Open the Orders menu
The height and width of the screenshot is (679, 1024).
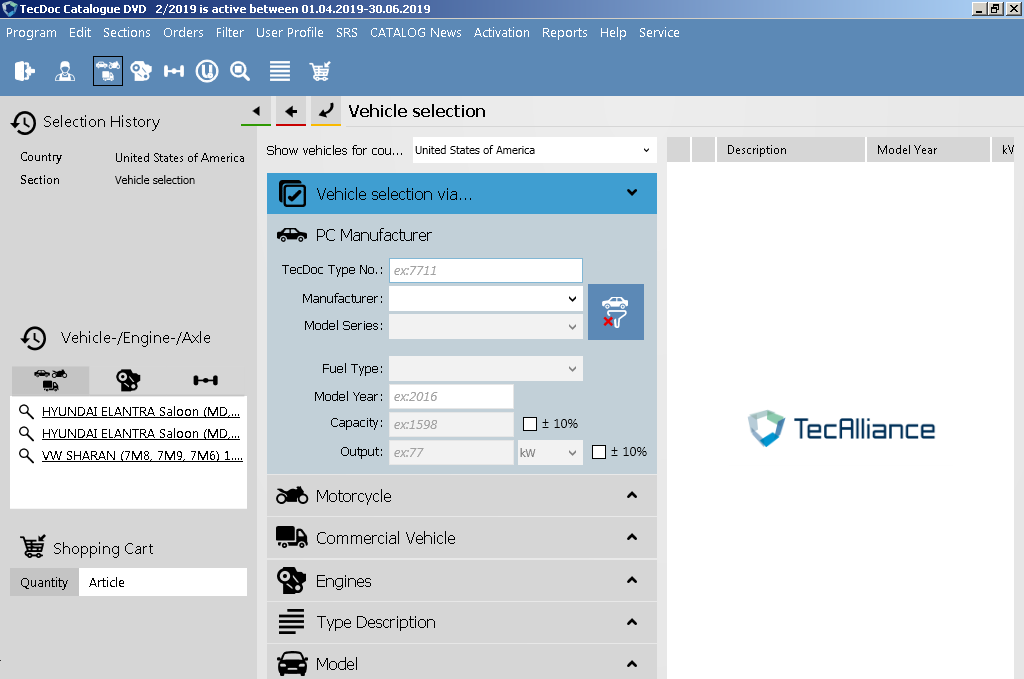coord(183,33)
